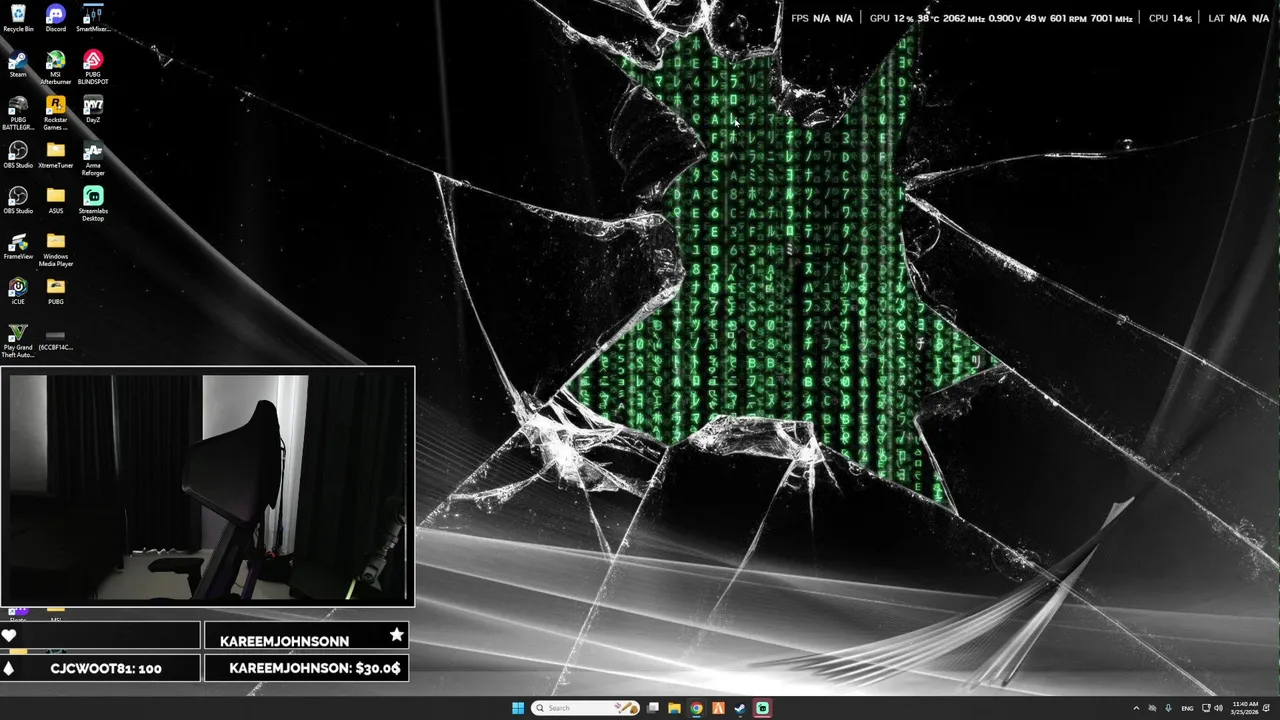1280x720 pixels.
Task: Click the droplet icon beside CJCWOOT81
Action: [9, 668]
